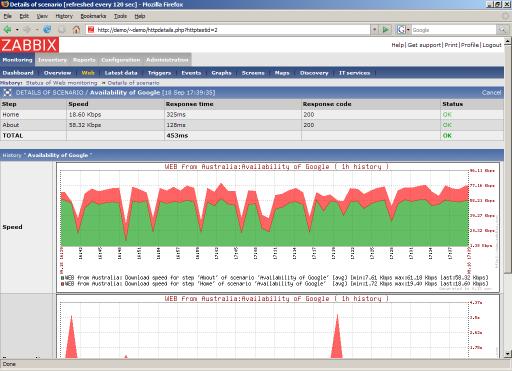The image size is (512, 371).
Task: Expand the address bar URL dropdown
Action: pos(375,30)
